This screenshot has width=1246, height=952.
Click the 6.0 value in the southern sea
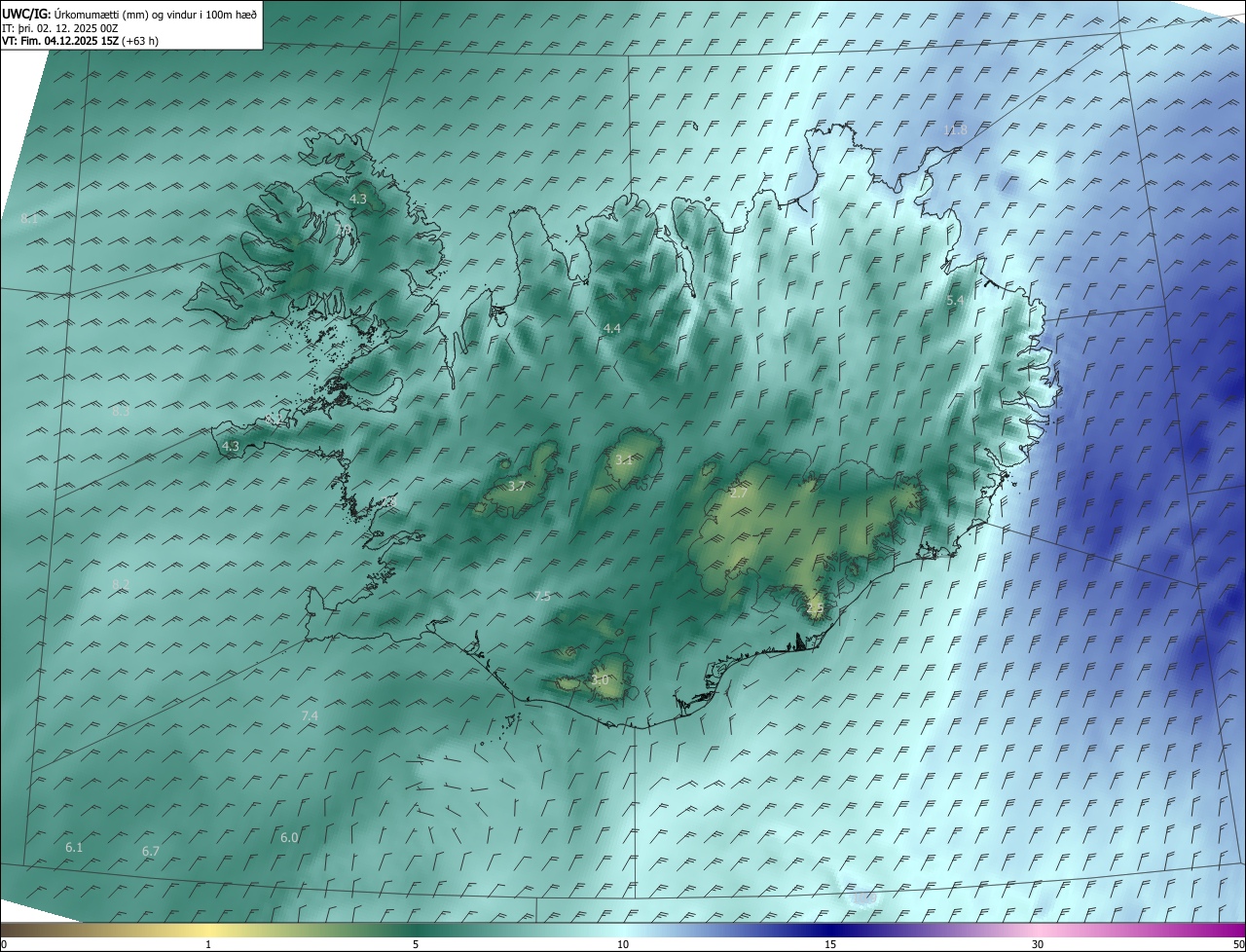coord(289,837)
